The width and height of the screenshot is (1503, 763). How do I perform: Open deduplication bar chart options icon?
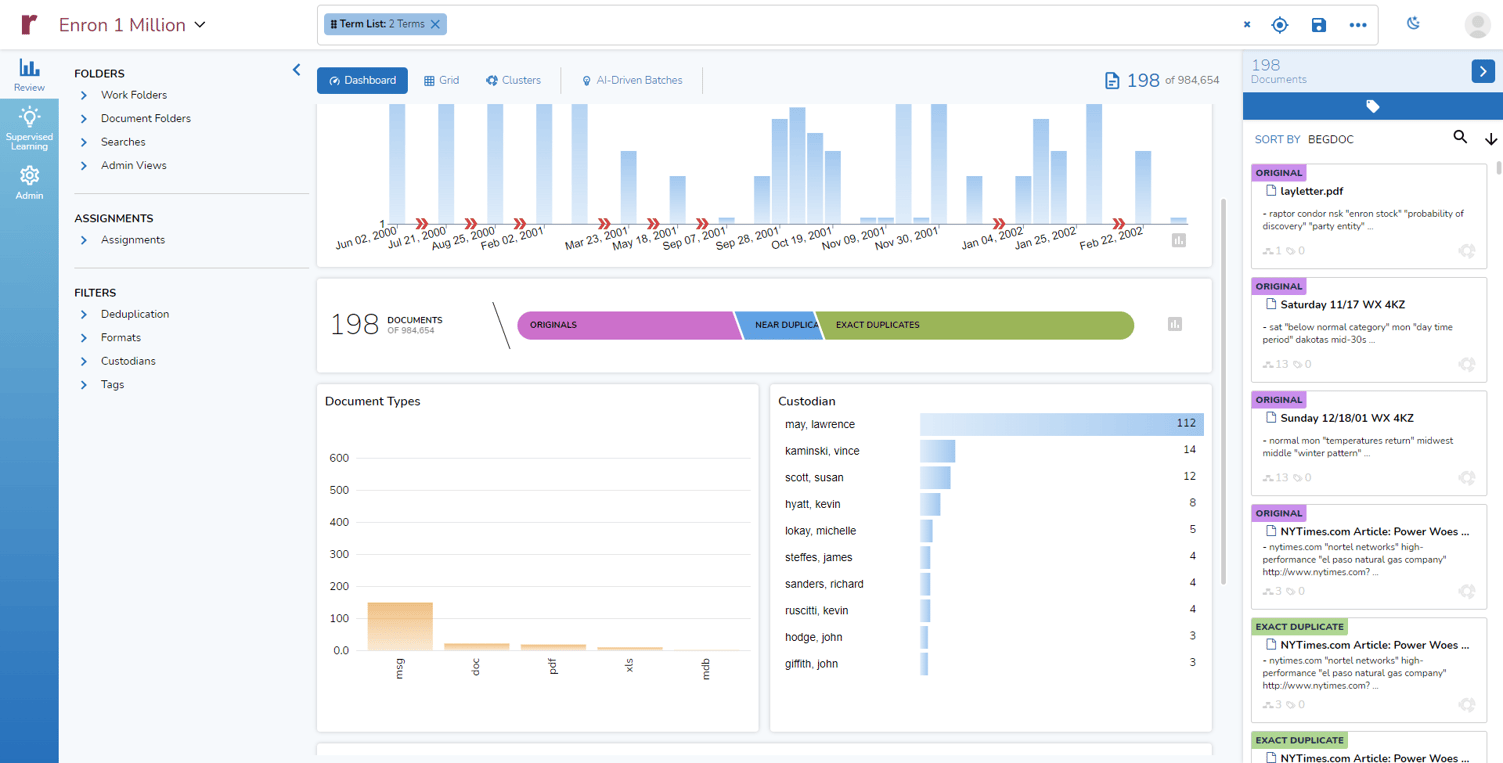(1175, 324)
